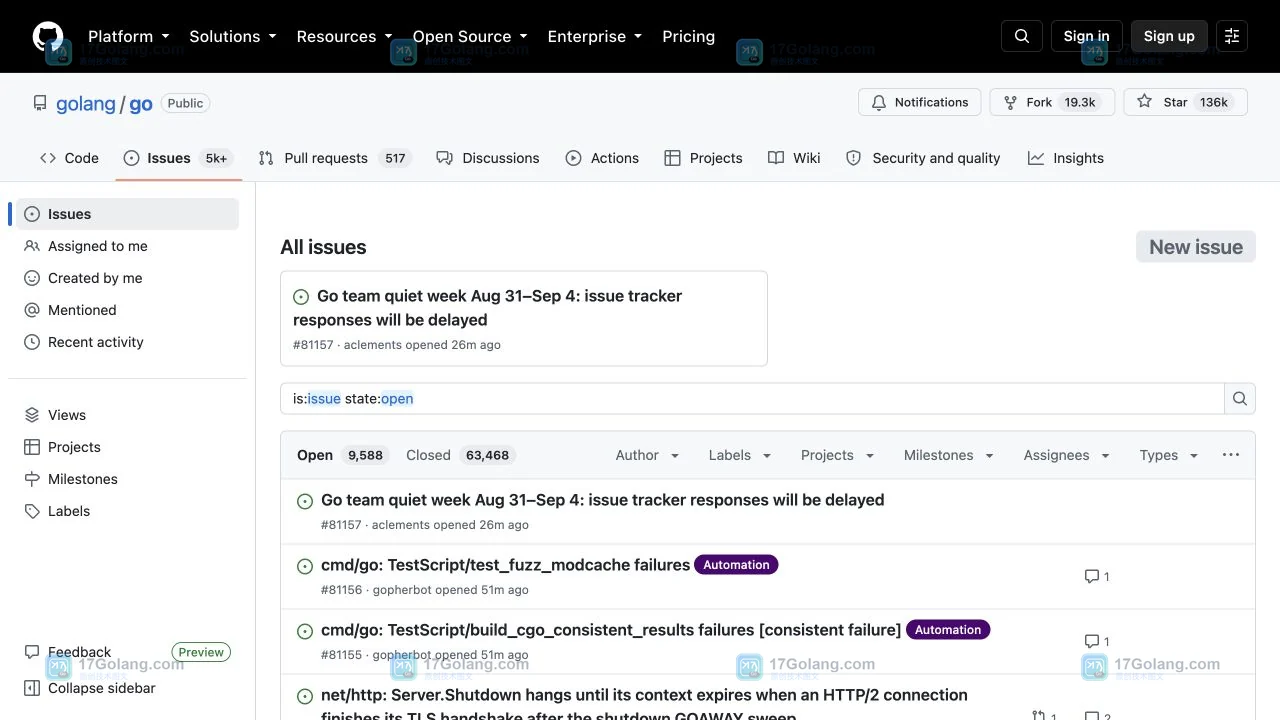Open Views in sidebar

(x=127, y=415)
